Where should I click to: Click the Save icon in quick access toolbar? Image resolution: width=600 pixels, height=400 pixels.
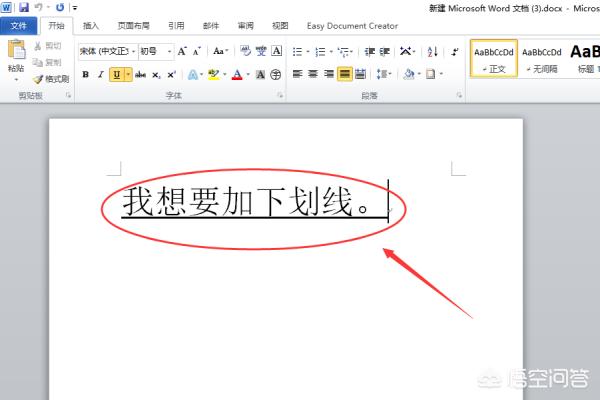(24, 7)
